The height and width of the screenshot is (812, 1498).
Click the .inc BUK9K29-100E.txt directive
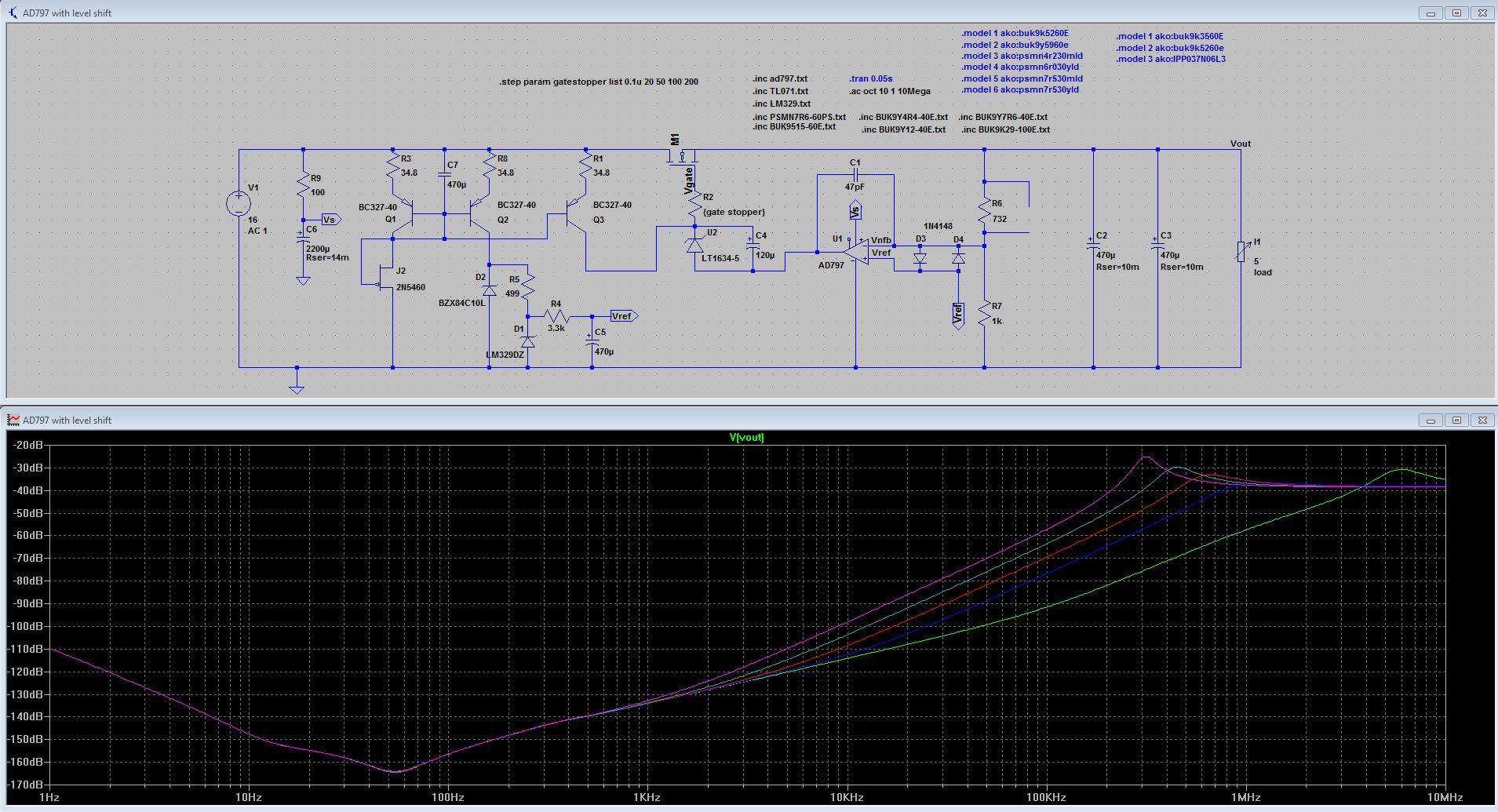[x=1005, y=129]
